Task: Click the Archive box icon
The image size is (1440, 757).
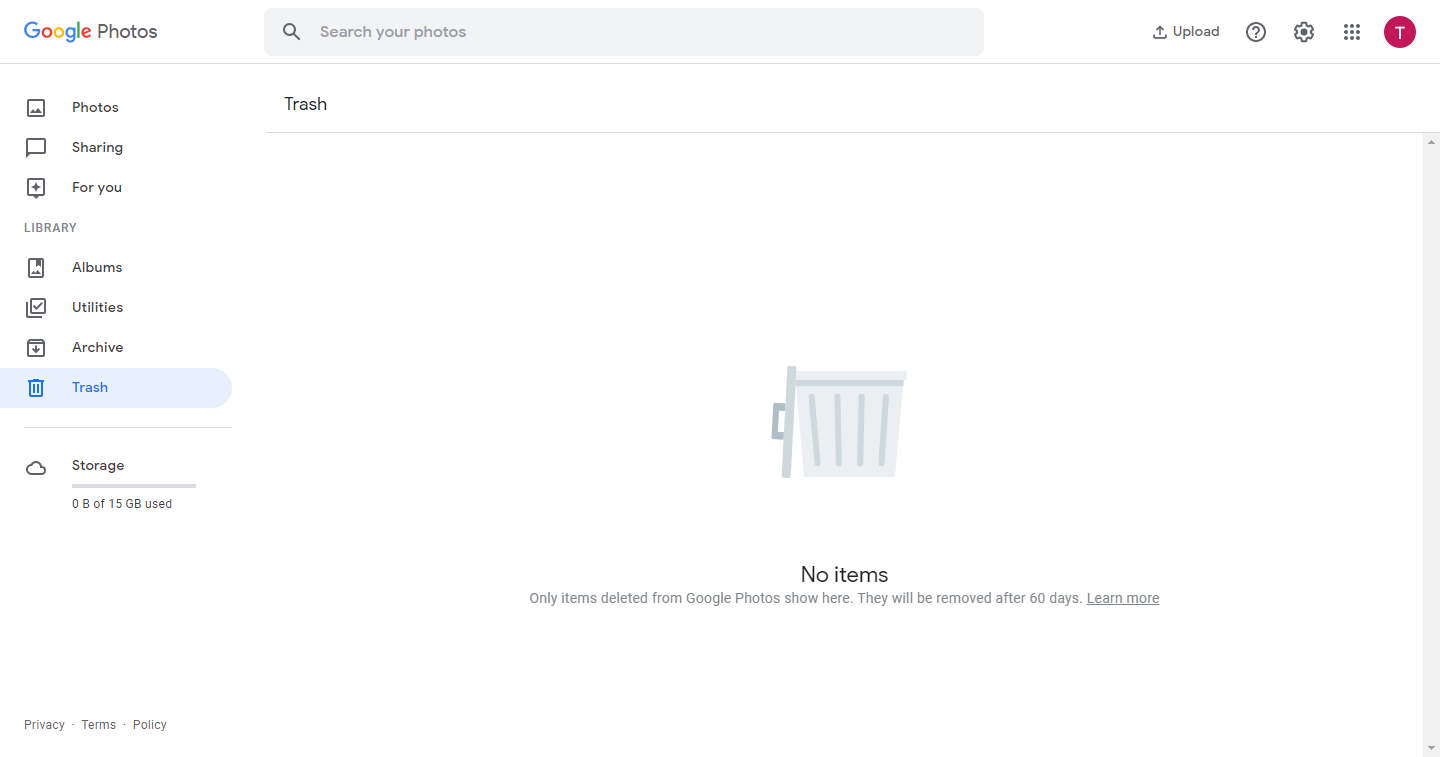Action: click(36, 348)
